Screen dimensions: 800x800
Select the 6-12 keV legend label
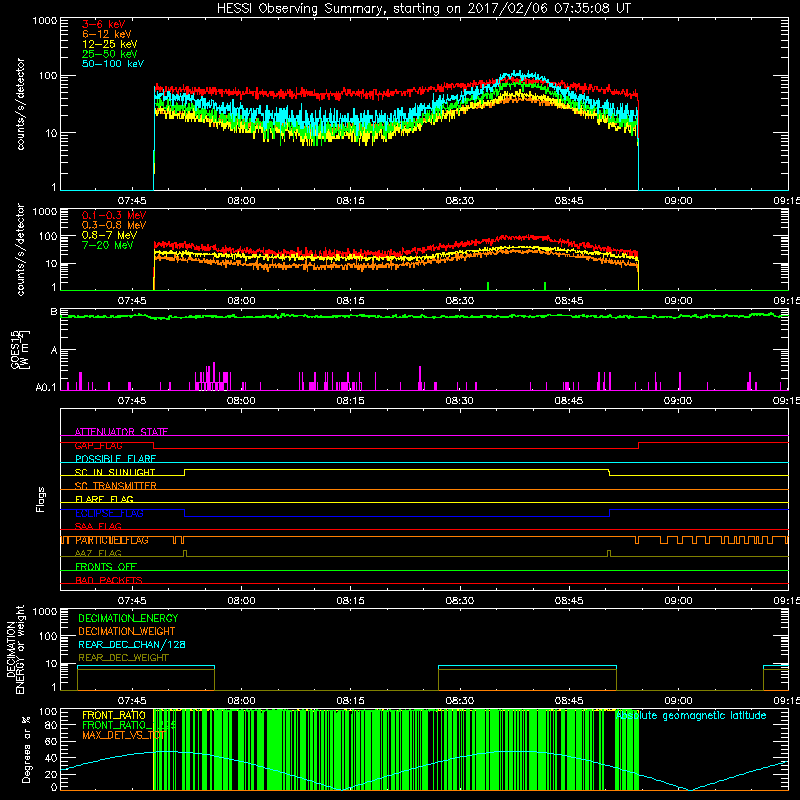tap(107, 34)
